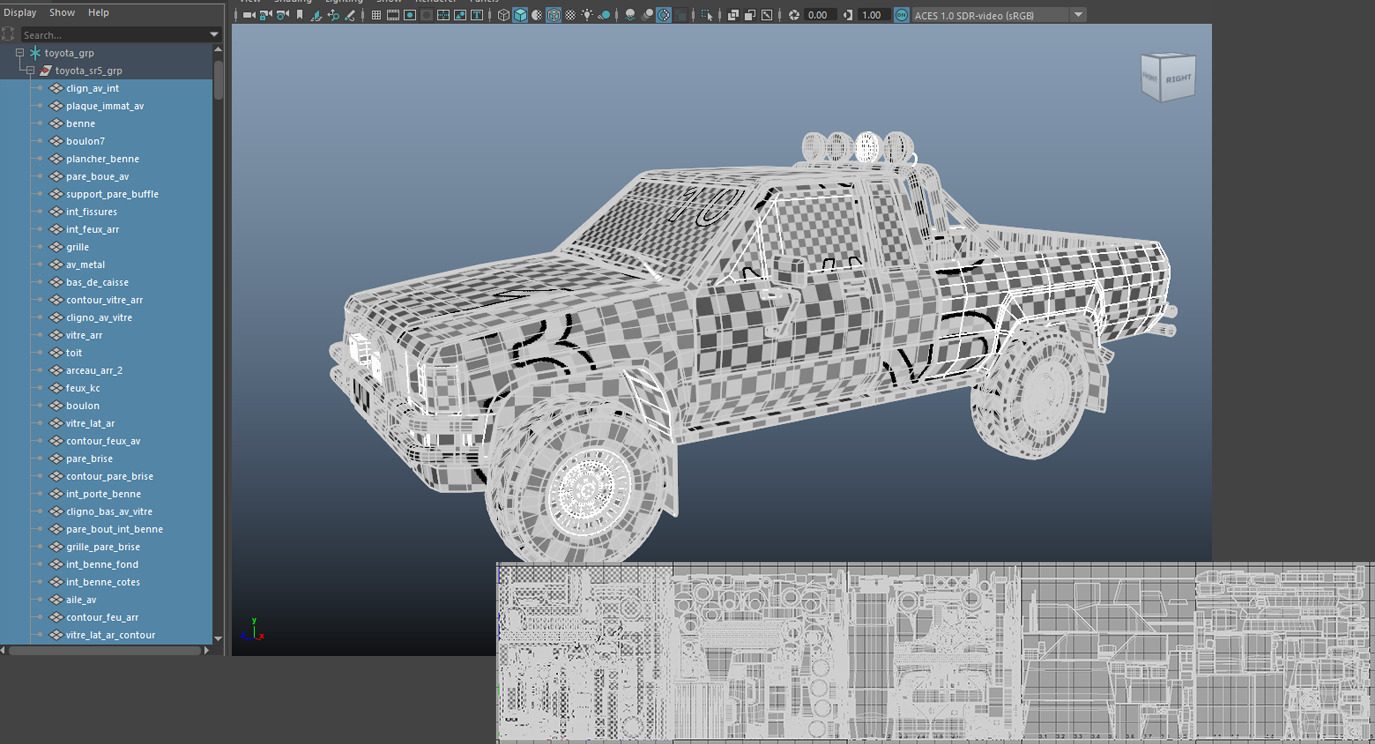Click the Bookmarks icon in panel toolbar

[x=299, y=15]
